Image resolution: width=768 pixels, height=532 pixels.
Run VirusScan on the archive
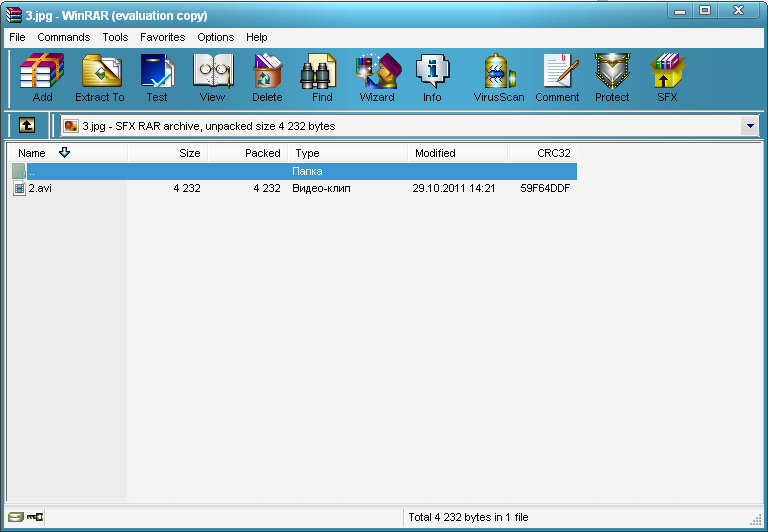(499, 77)
